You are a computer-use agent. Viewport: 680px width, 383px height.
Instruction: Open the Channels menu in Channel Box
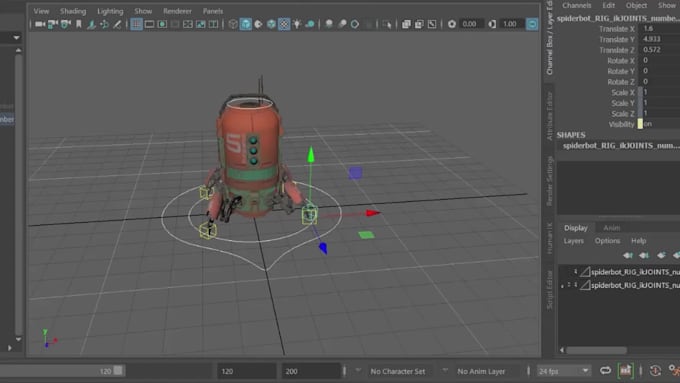pos(576,5)
